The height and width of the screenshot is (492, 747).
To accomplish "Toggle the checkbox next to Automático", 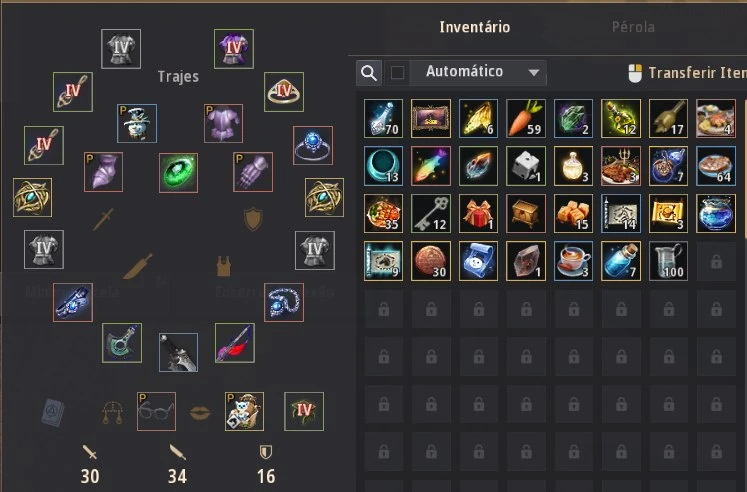I will pyautogui.click(x=397, y=73).
